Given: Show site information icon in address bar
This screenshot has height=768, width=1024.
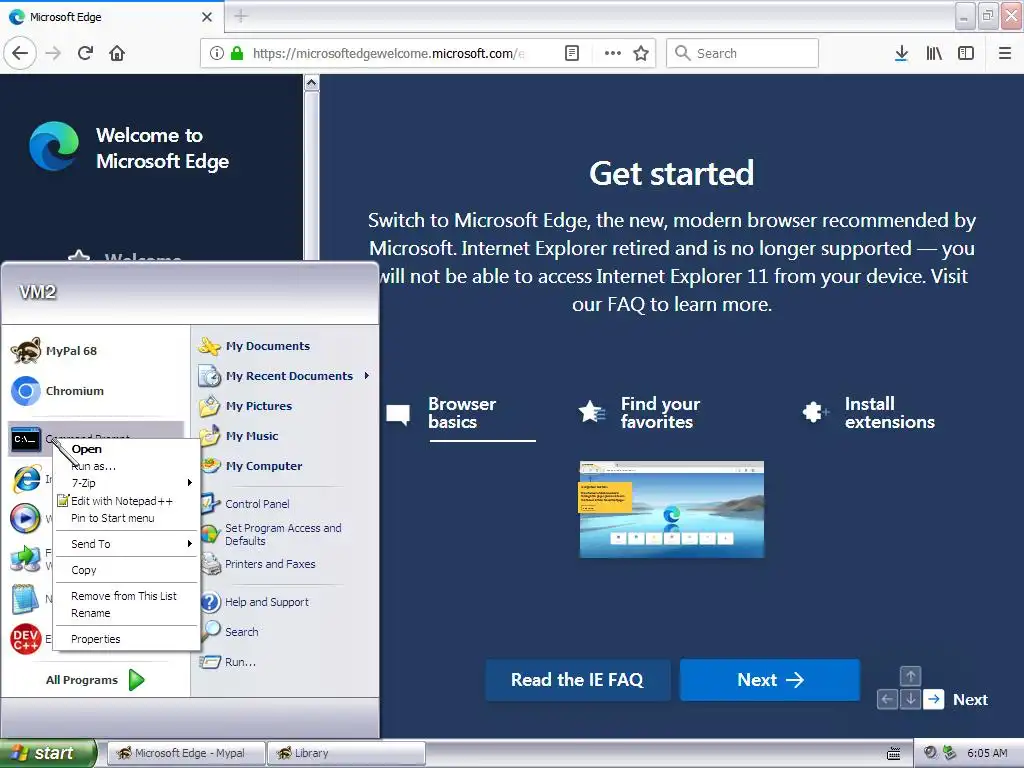Looking at the screenshot, I should pos(217,53).
